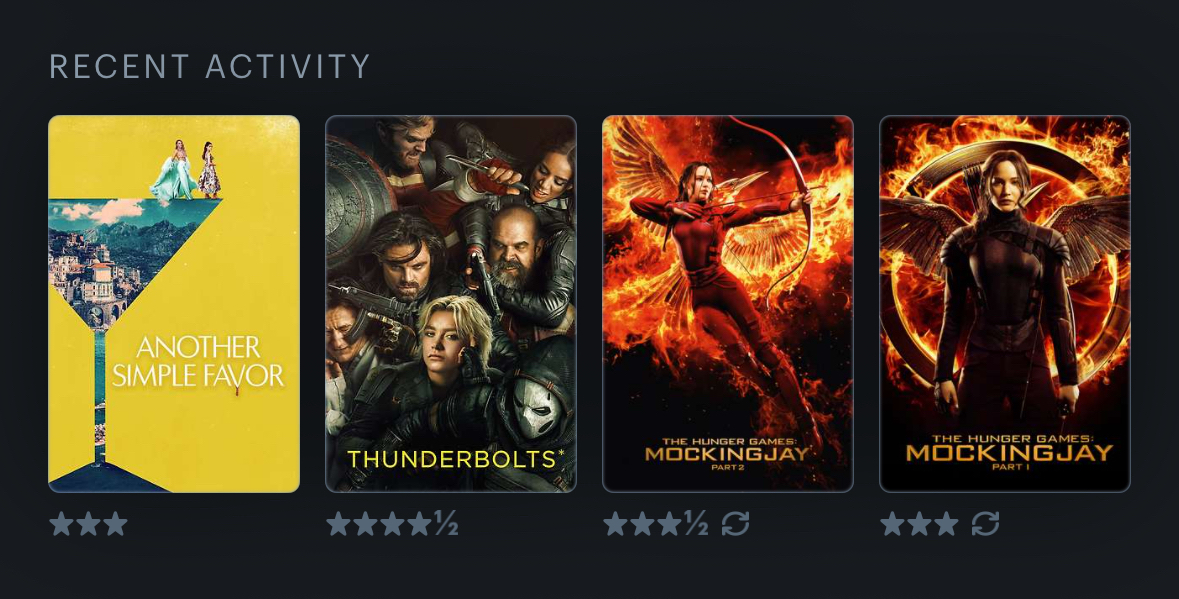Screen dimensions: 1179x599
Task: Open the Thunderbolts* film poster
Action: coord(451,304)
